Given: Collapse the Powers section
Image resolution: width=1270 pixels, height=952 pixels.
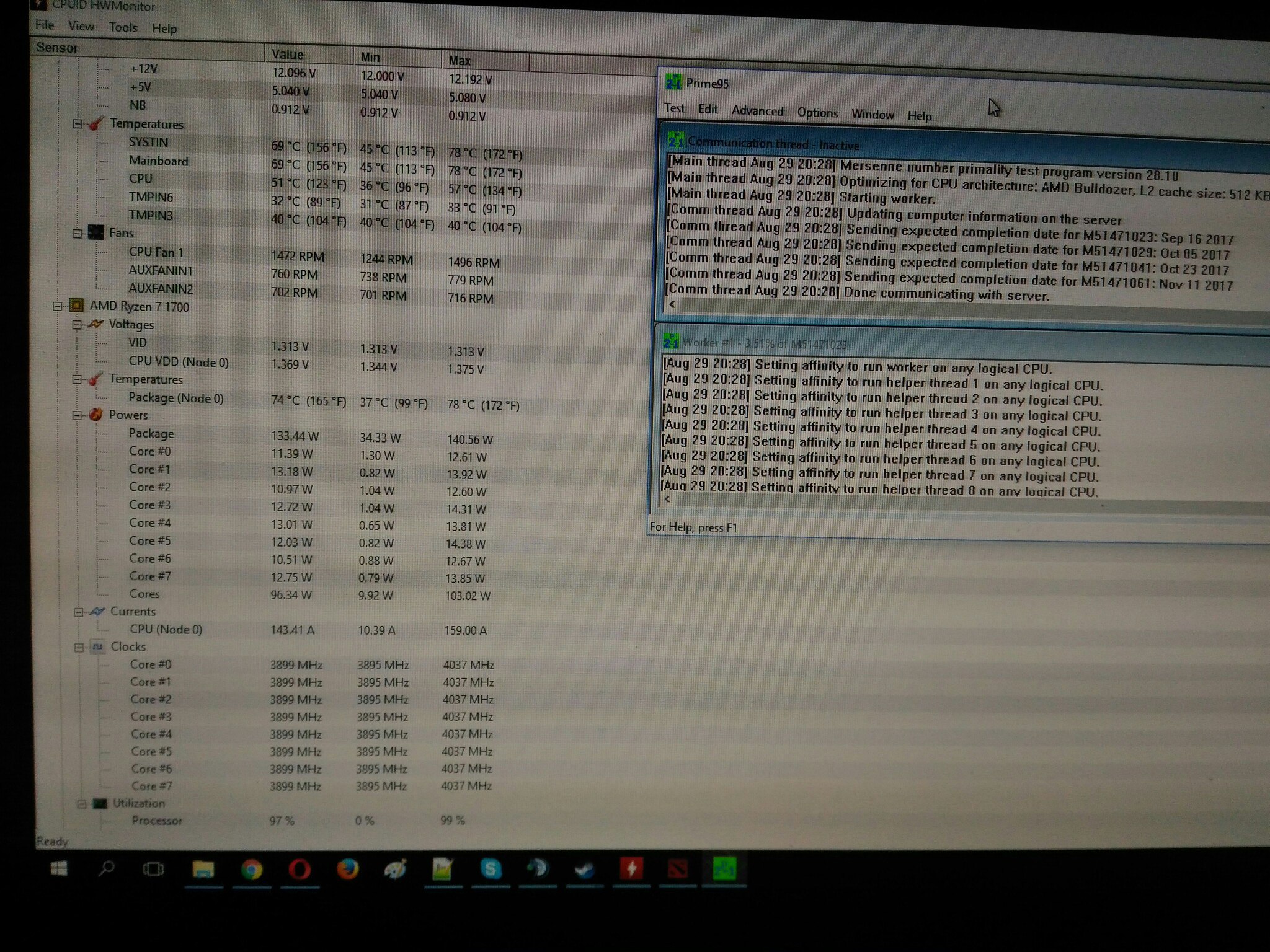Looking at the screenshot, I should point(77,415).
